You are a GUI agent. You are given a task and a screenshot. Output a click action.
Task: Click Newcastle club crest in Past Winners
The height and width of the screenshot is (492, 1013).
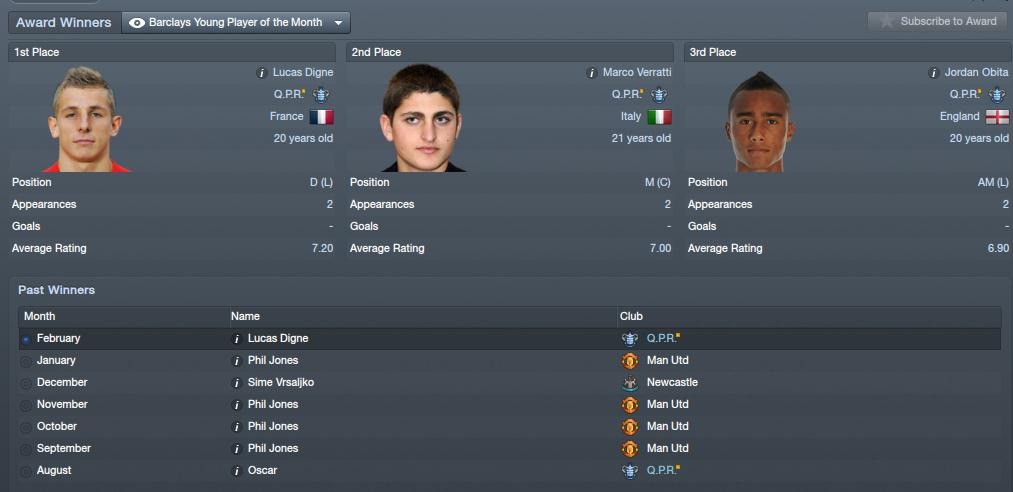click(x=629, y=383)
